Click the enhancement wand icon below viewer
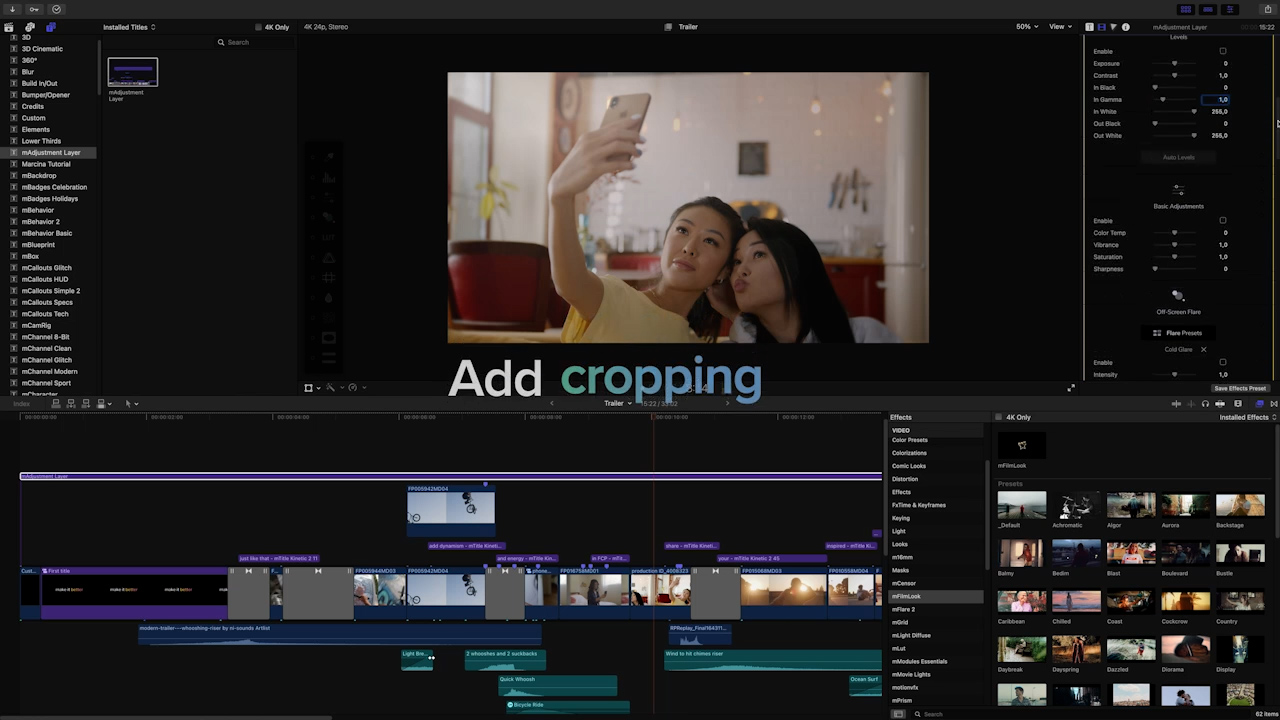Viewport: 1280px width, 720px height. [x=331, y=388]
